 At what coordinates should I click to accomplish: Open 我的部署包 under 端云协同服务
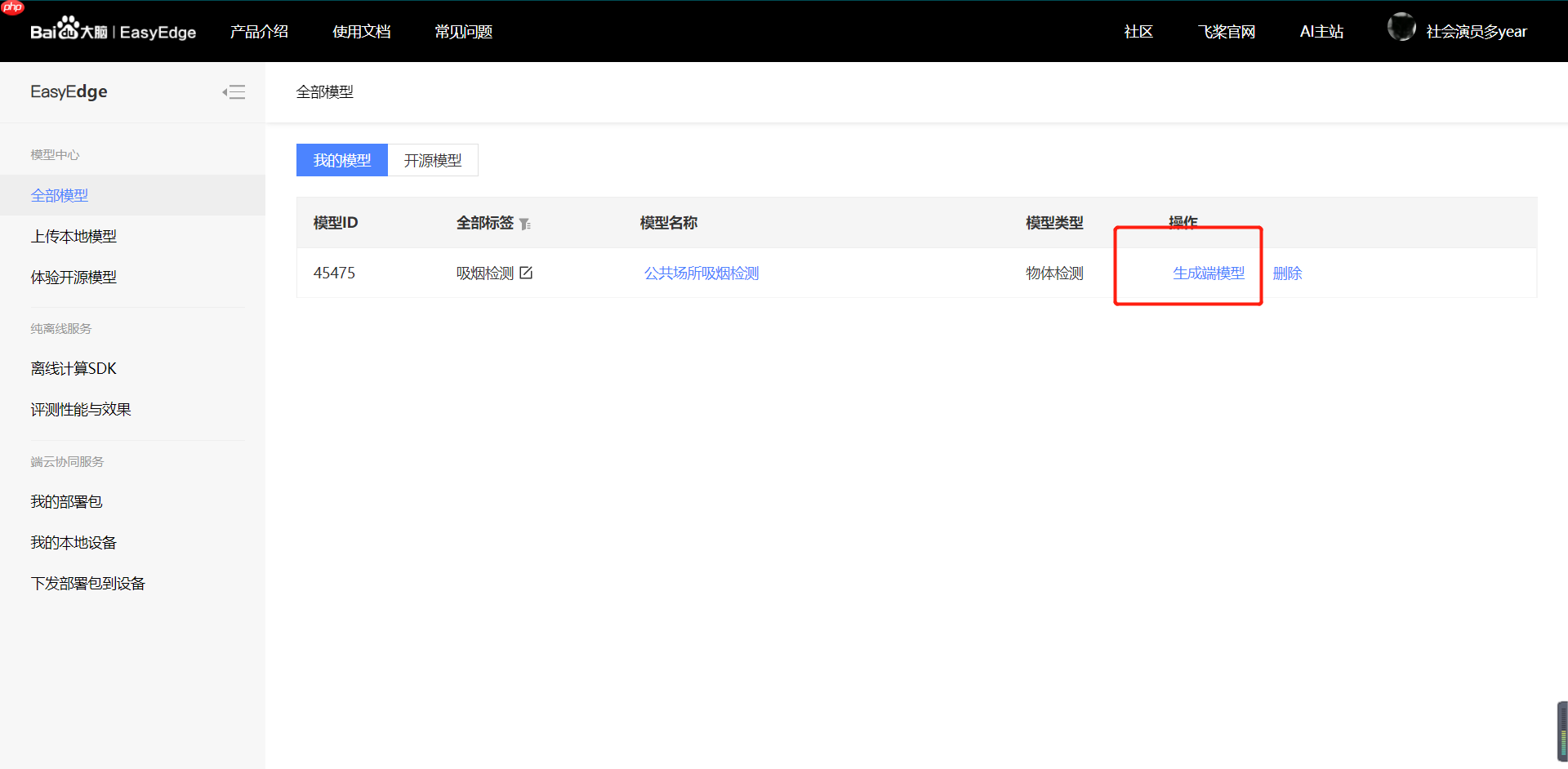click(66, 501)
